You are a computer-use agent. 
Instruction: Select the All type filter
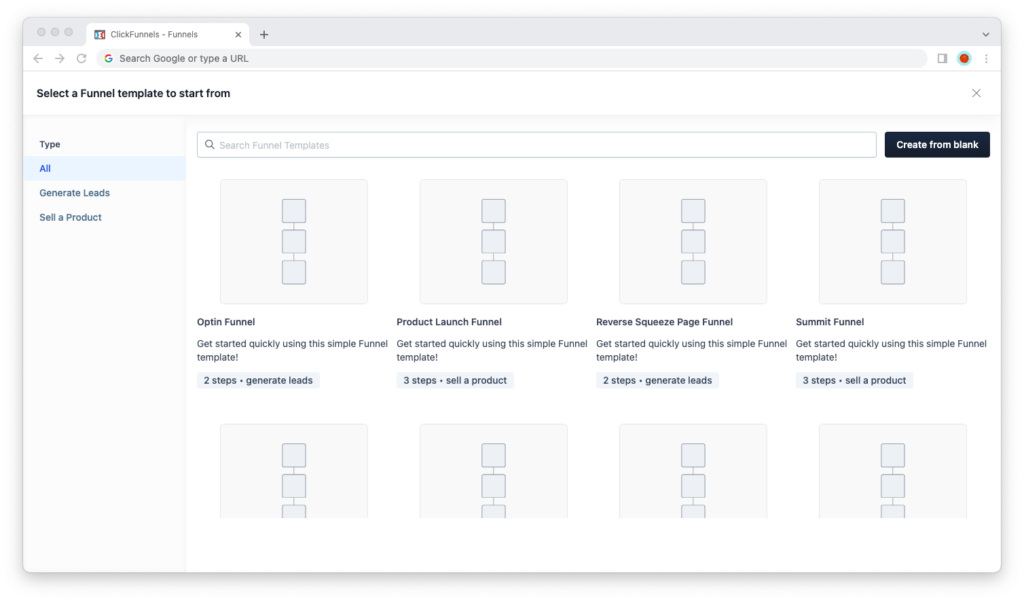pyautogui.click(x=104, y=169)
